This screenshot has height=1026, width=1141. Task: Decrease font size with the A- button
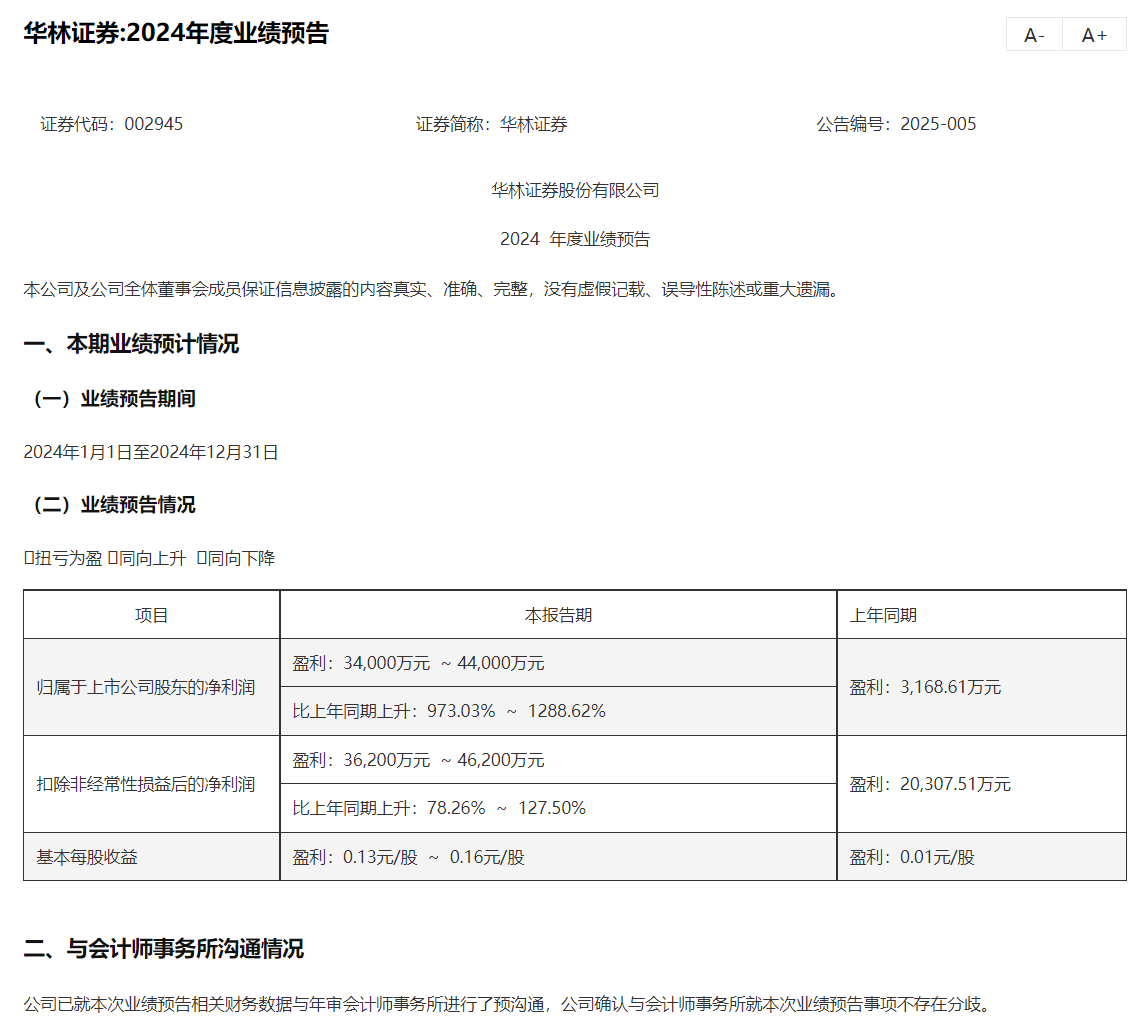click(1034, 35)
